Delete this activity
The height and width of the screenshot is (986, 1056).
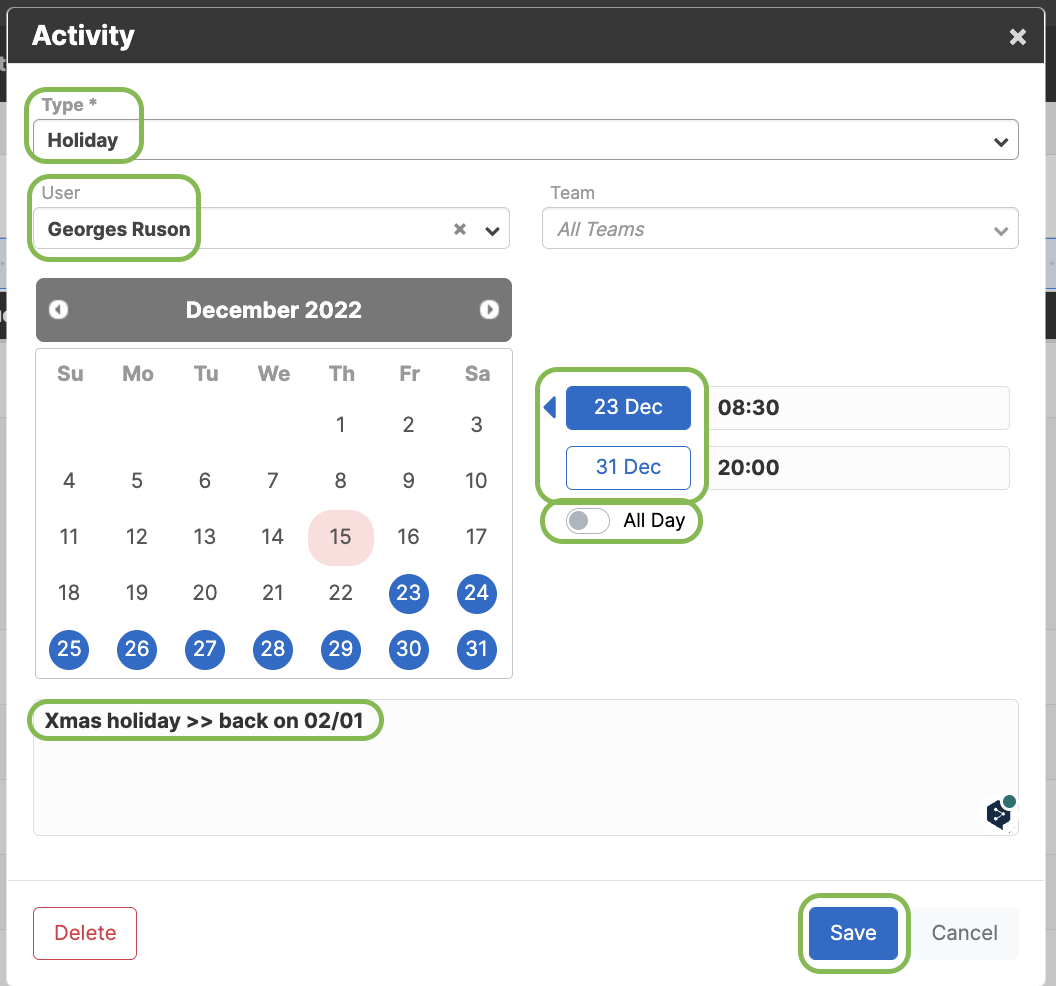tap(85, 933)
